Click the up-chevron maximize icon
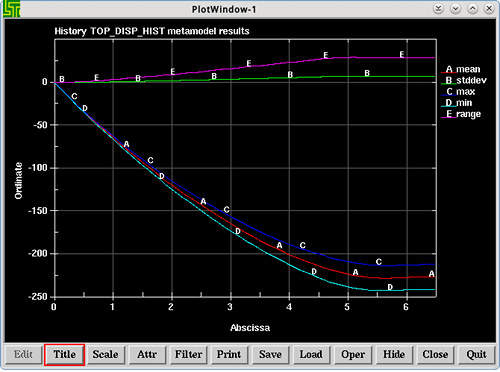Screen dimensions: 500x372 (x=473, y=9)
